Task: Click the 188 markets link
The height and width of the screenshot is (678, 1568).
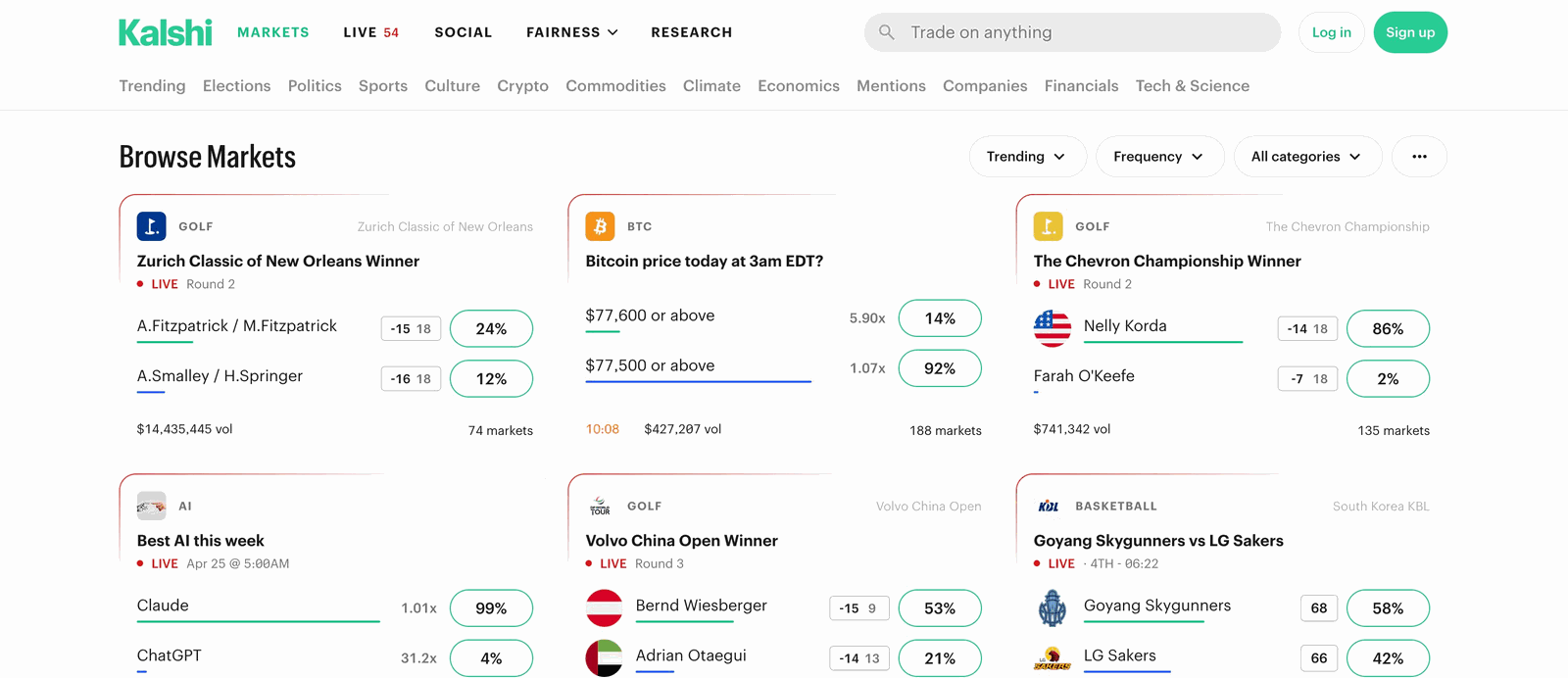Action: (946, 430)
